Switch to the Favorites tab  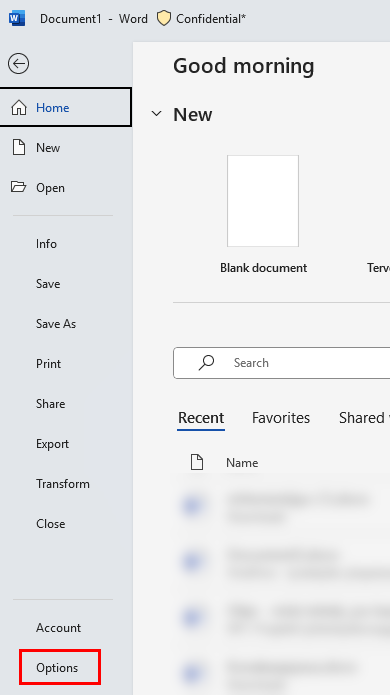[281, 418]
